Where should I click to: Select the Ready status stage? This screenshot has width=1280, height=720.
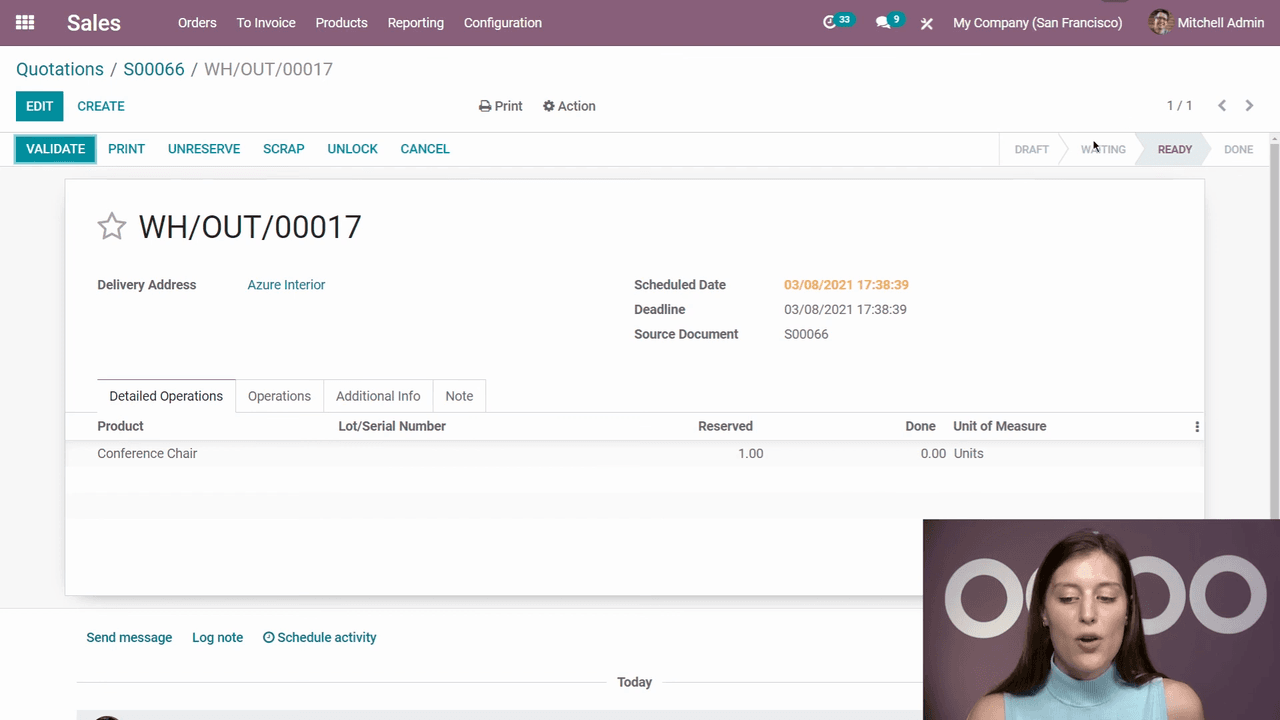(x=1174, y=149)
